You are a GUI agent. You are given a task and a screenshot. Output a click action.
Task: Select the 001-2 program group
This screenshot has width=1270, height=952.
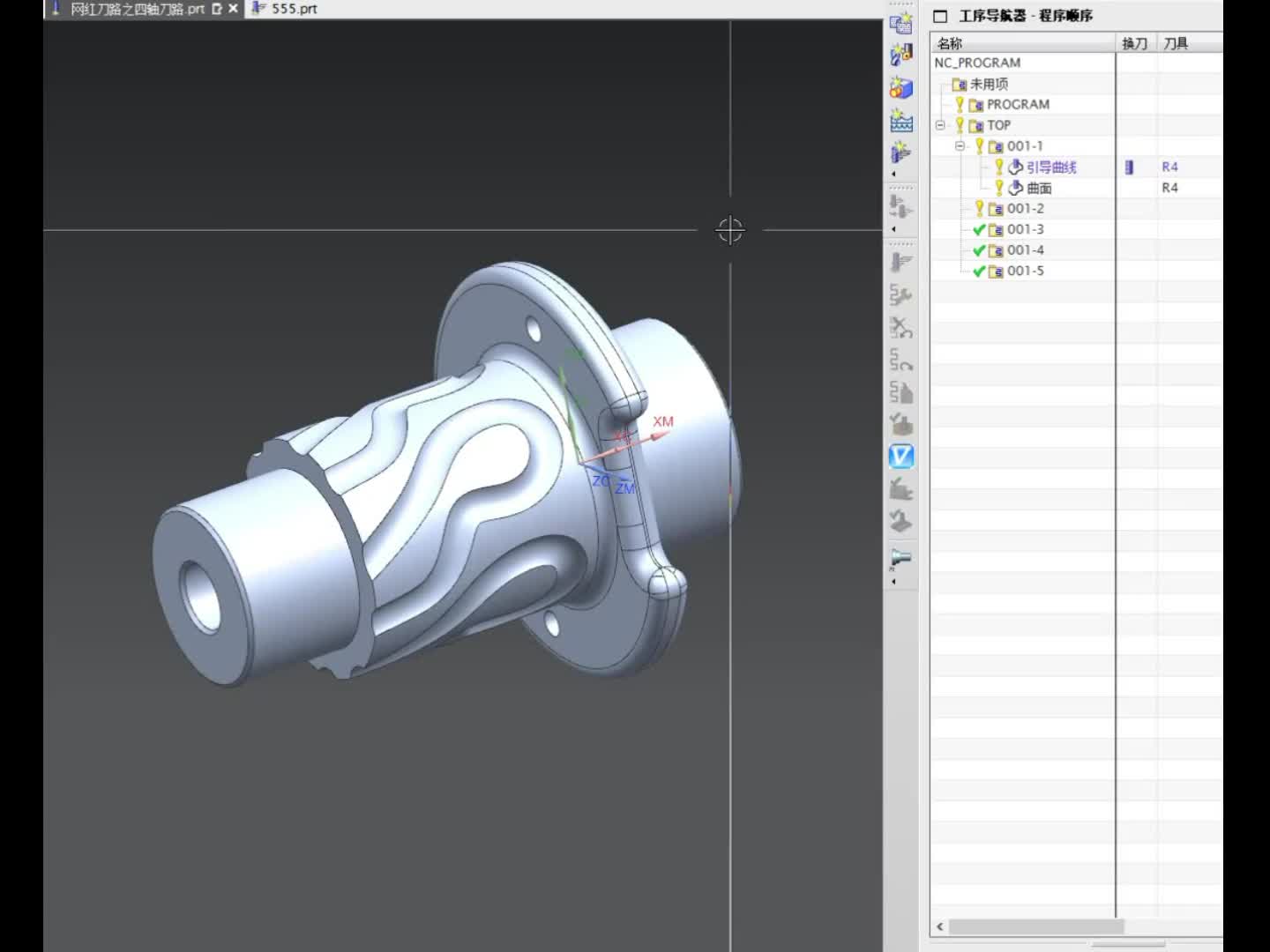pos(1026,209)
